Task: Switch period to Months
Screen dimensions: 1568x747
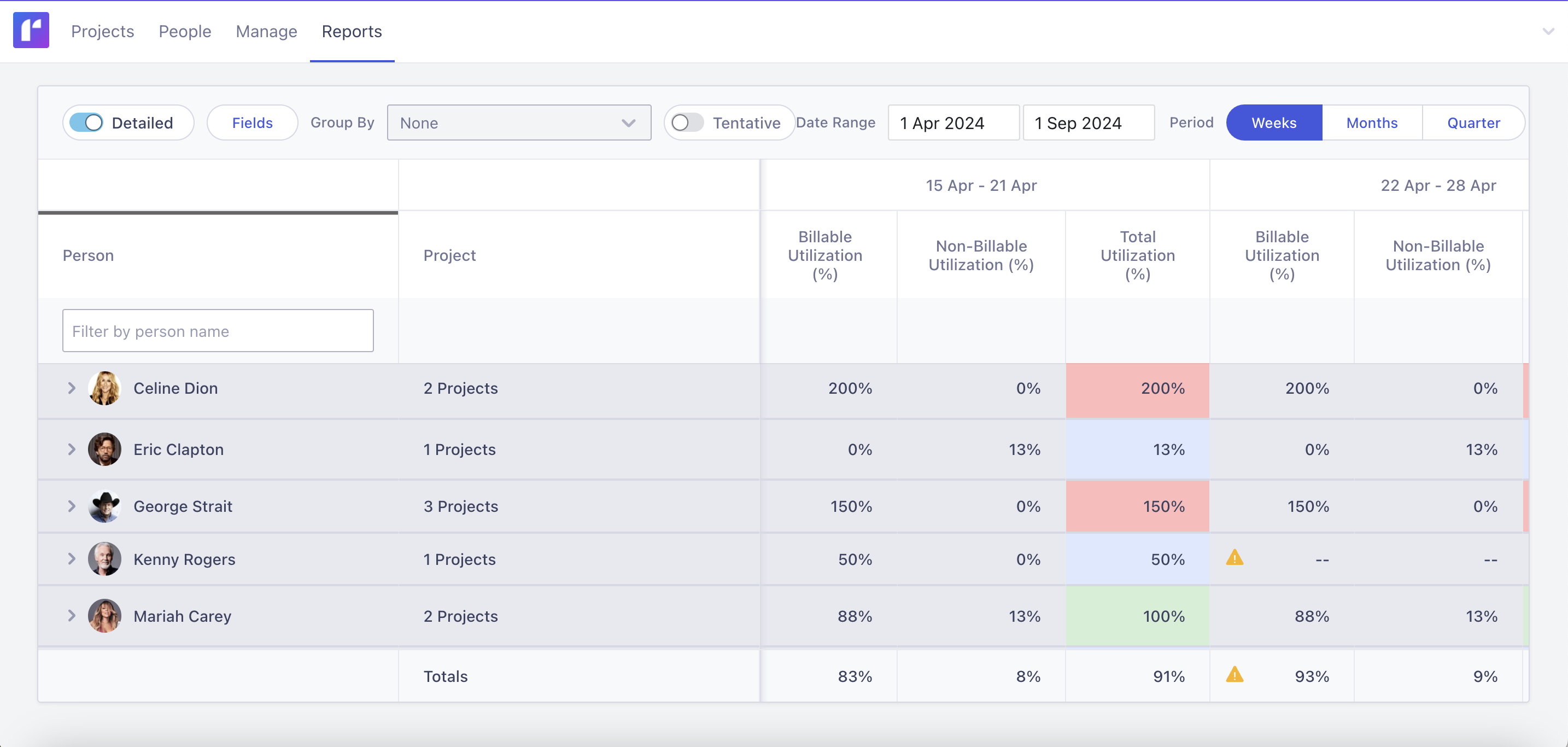Action: click(x=1371, y=123)
